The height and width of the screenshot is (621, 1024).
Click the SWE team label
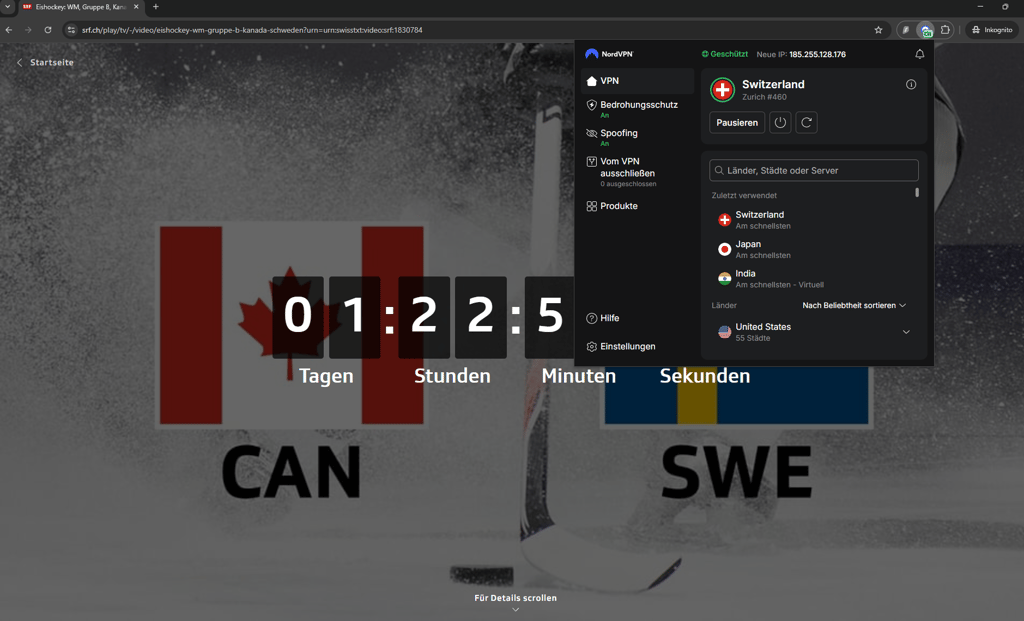[x=737, y=471]
